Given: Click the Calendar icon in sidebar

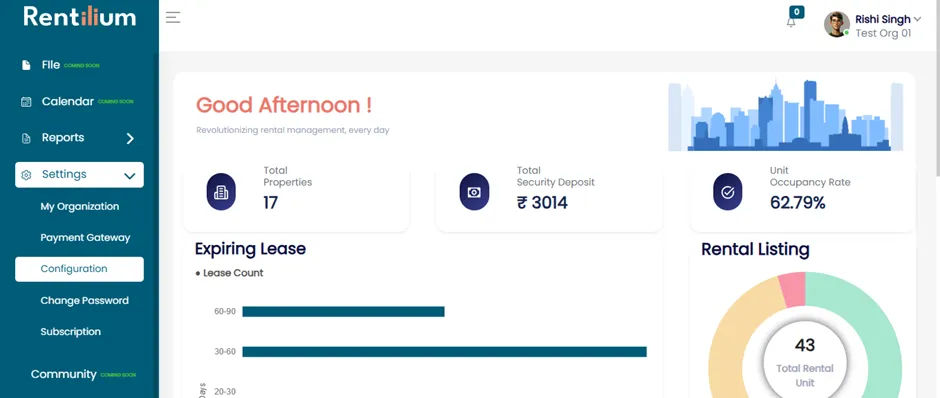Looking at the screenshot, I should pyautogui.click(x=26, y=102).
